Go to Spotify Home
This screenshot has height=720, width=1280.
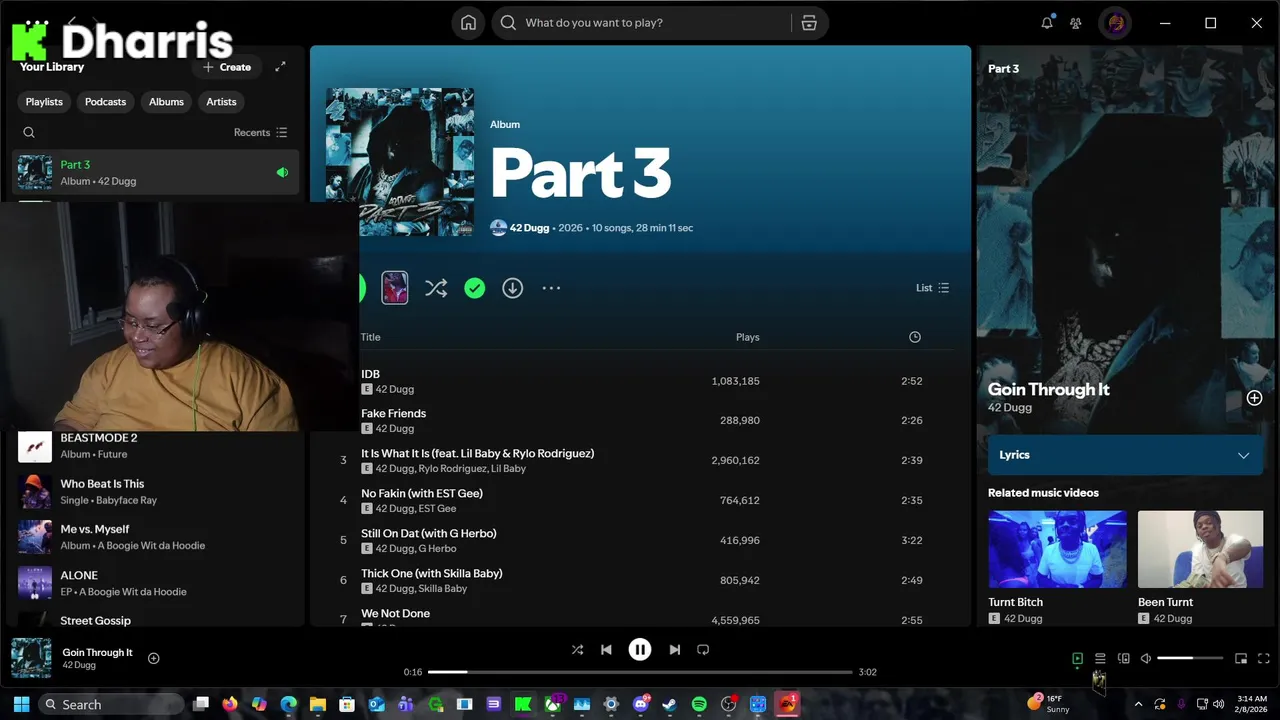(468, 23)
